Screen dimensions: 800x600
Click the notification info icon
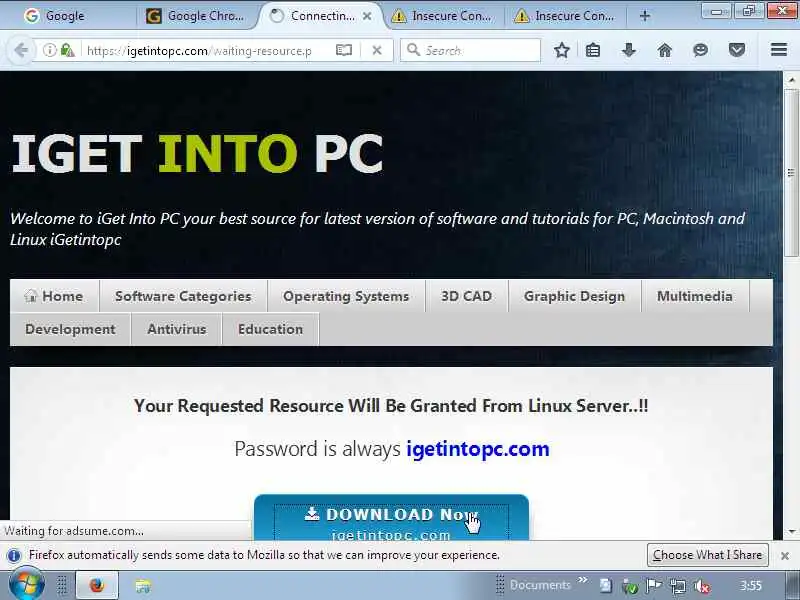(x=14, y=555)
